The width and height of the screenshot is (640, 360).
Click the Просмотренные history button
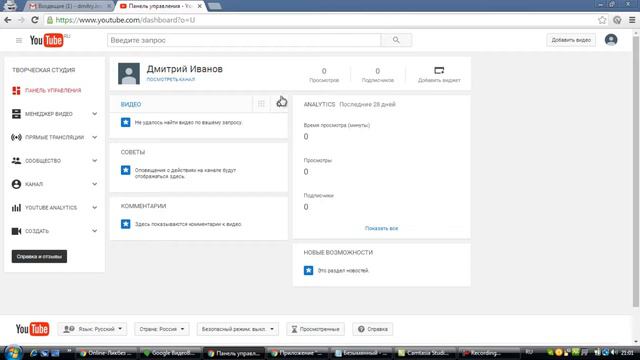[315, 329]
